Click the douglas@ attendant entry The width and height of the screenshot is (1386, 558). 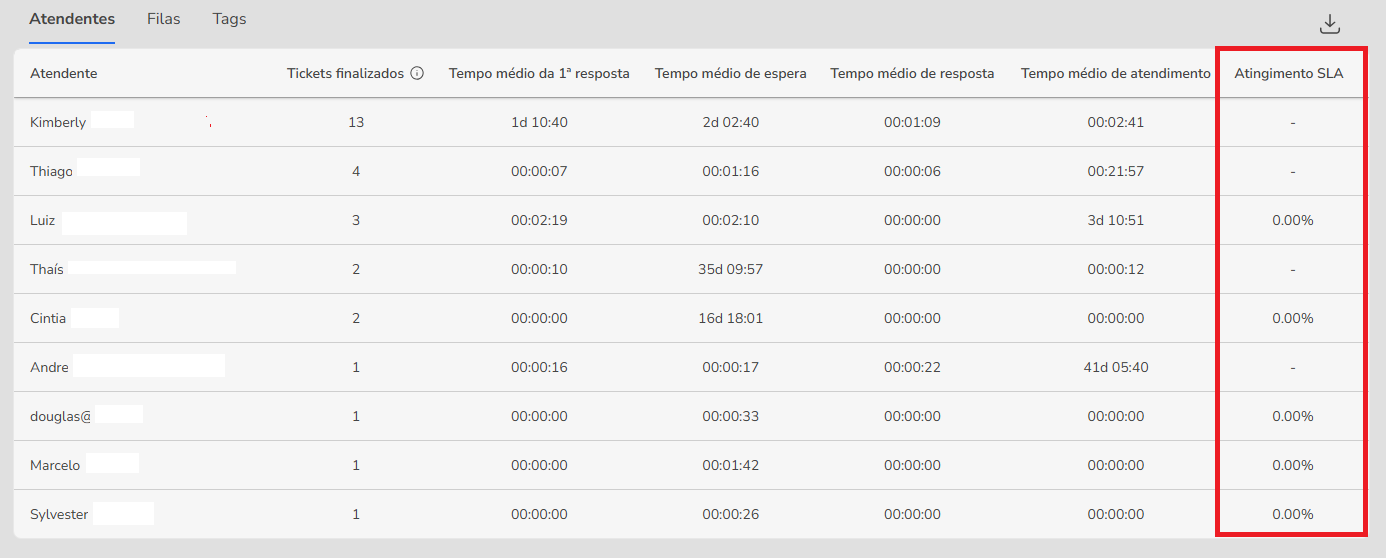(x=60, y=416)
